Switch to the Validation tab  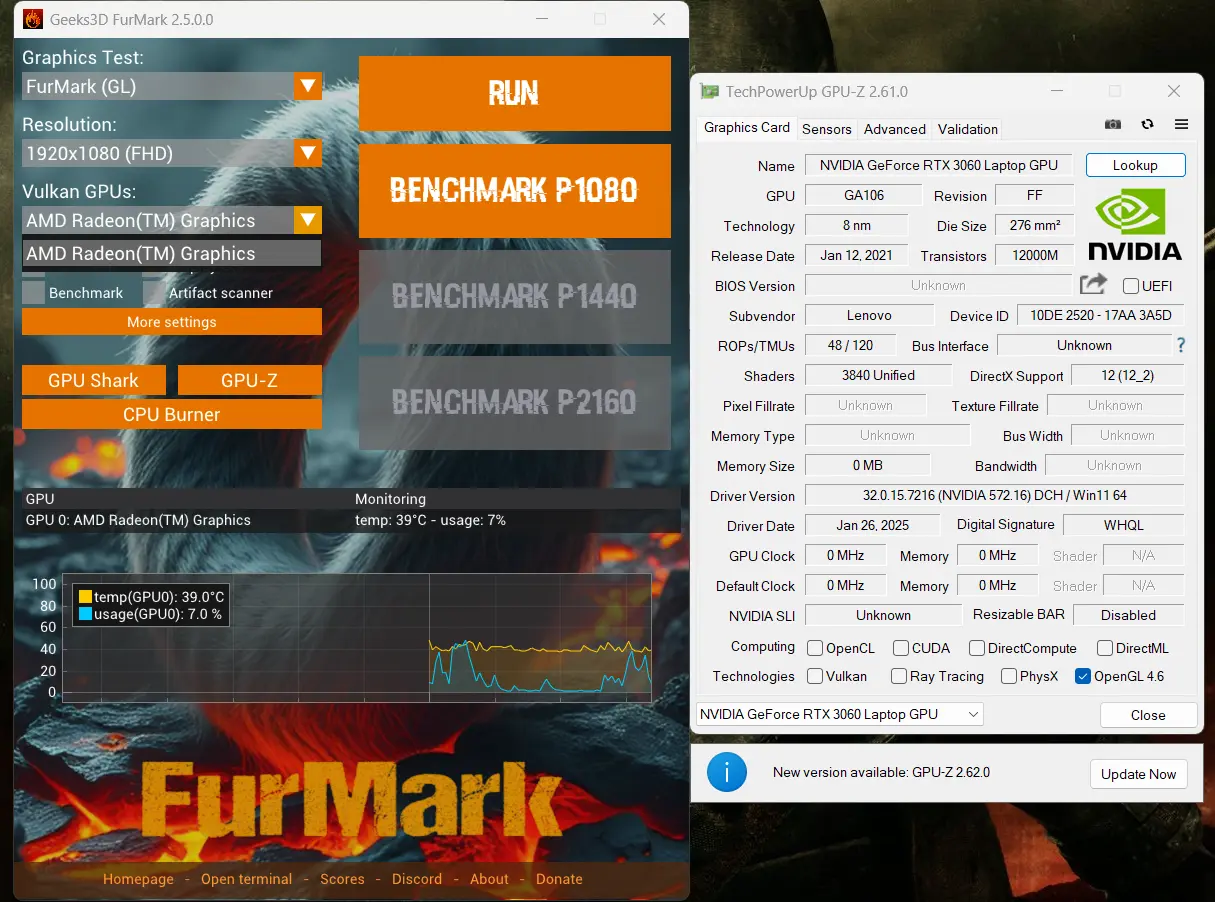[x=968, y=129]
